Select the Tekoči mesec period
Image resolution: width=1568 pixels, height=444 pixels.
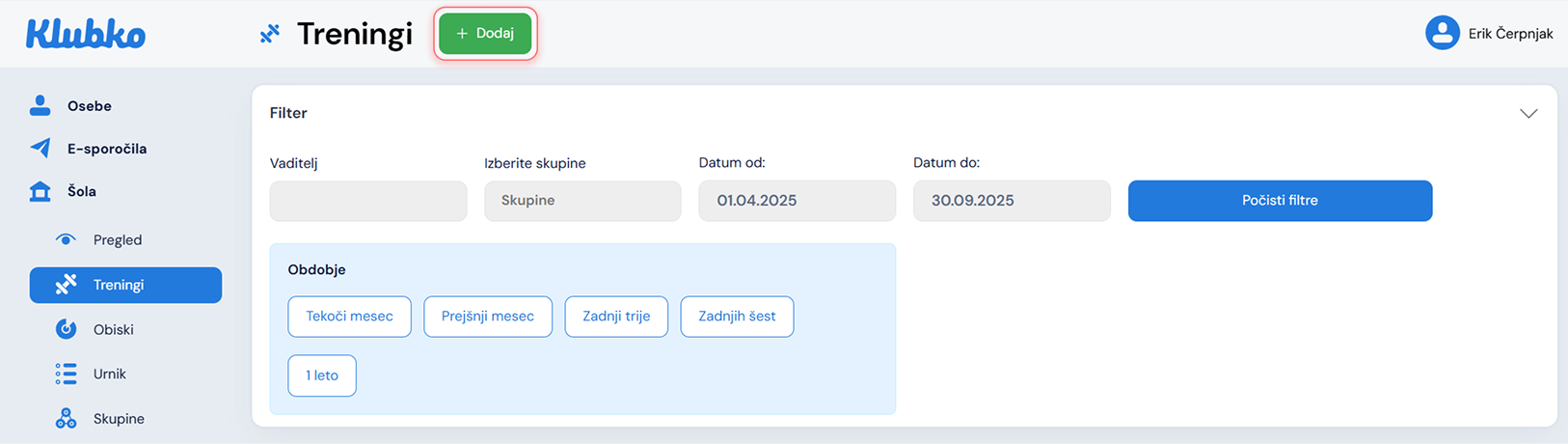coord(349,317)
